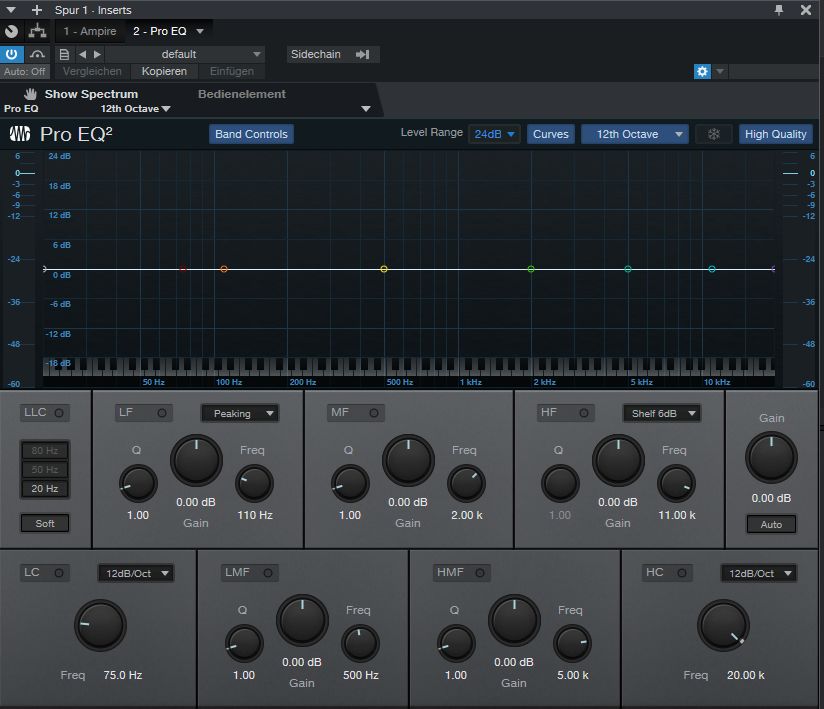This screenshot has height=709, width=824.
Task: Click the red LC band node on curve
Action: click(183, 269)
